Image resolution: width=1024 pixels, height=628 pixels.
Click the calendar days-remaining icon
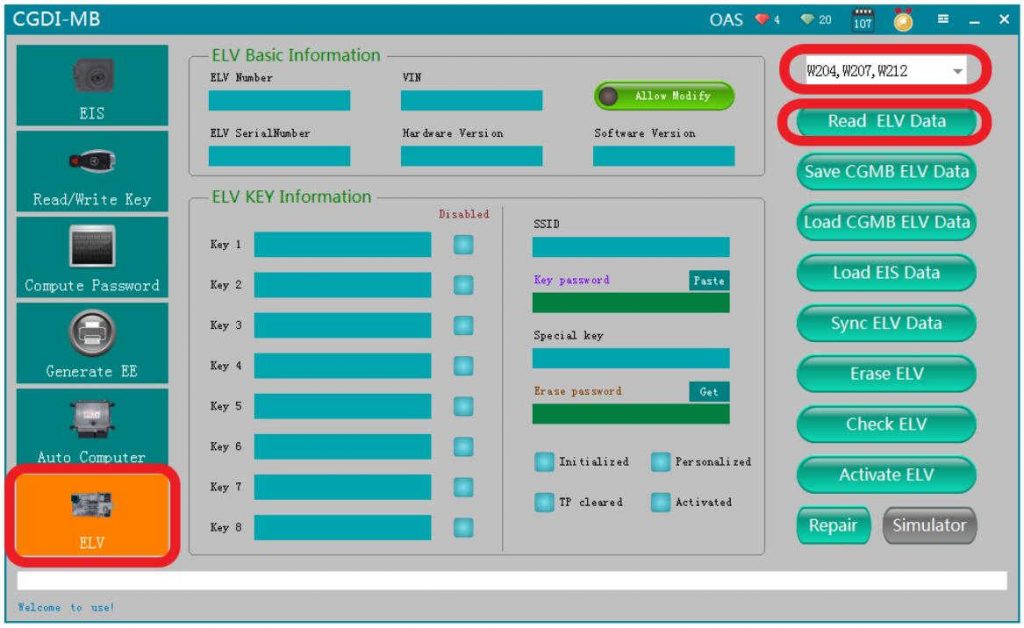point(863,20)
